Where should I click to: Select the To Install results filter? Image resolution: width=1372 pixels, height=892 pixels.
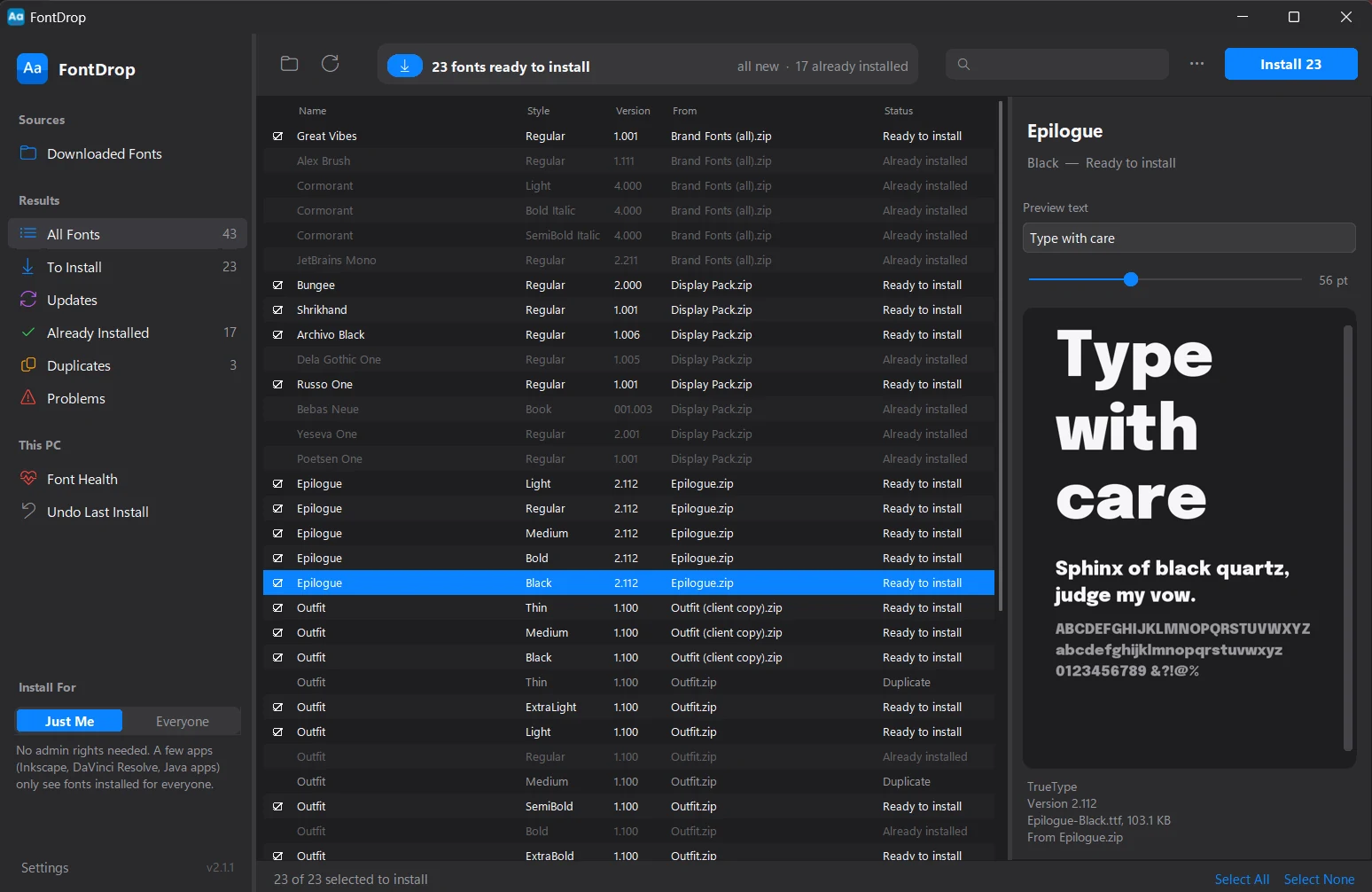pyautogui.click(x=128, y=267)
